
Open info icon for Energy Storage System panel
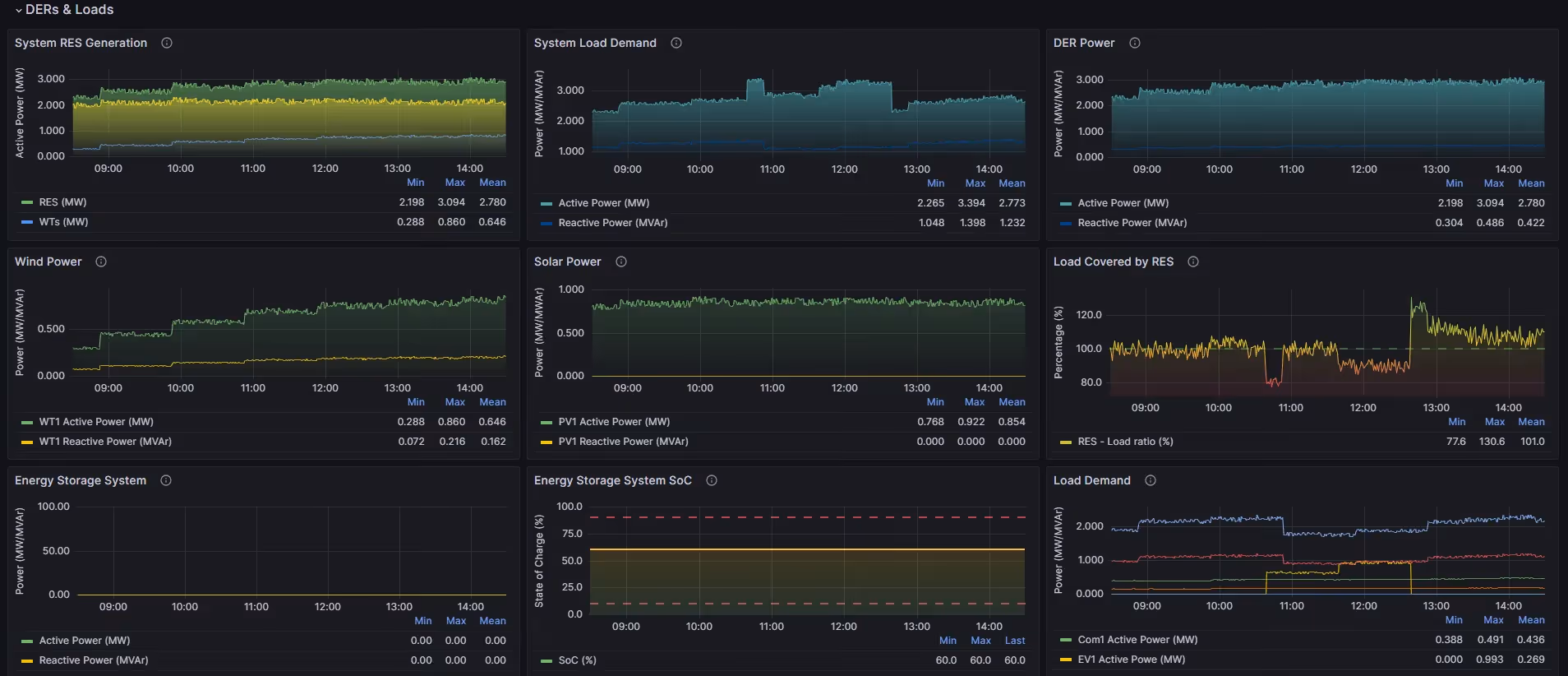click(x=166, y=480)
